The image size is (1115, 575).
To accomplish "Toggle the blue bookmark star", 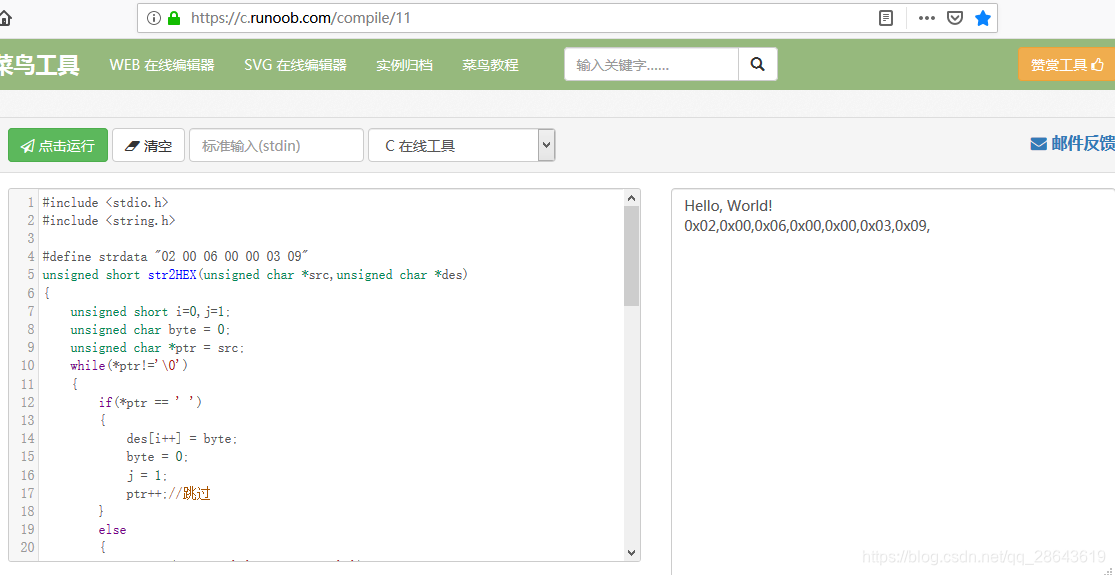I will tap(983, 18).
